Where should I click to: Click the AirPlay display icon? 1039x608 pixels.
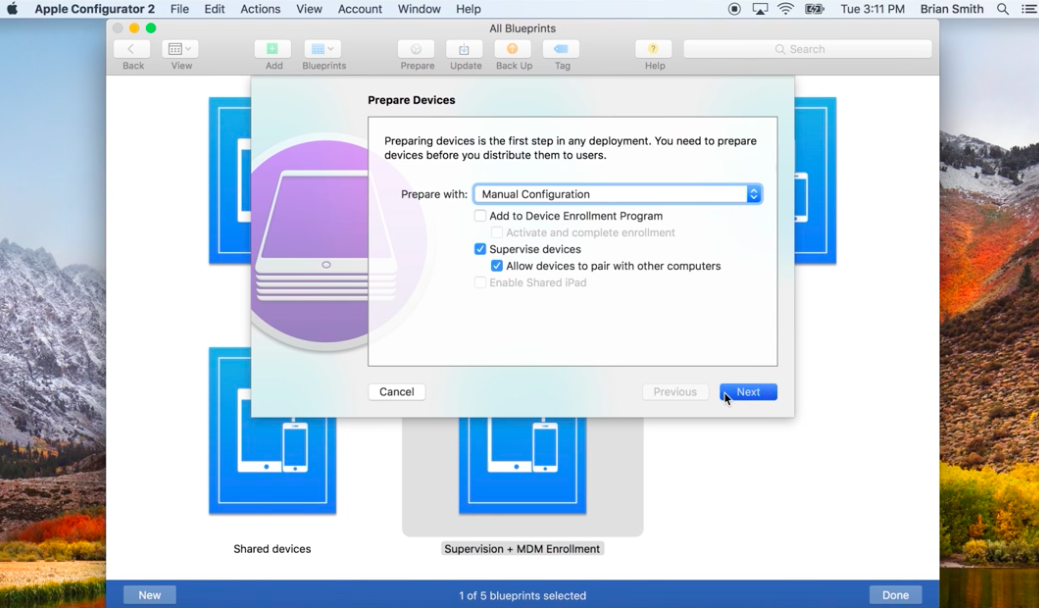(x=760, y=9)
